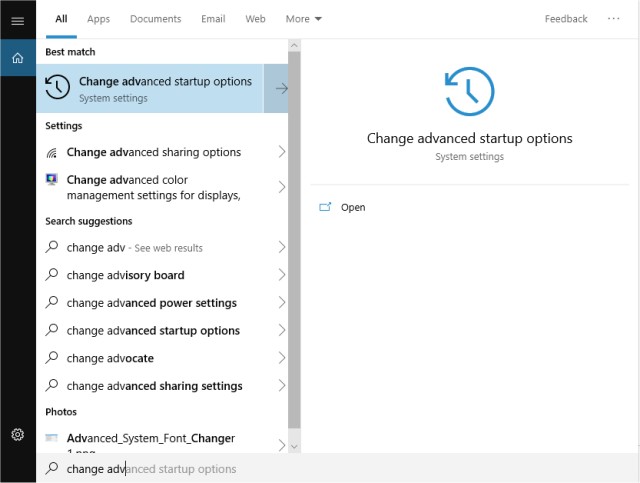Expand chevron for 'change advisory board'

click(282, 275)
